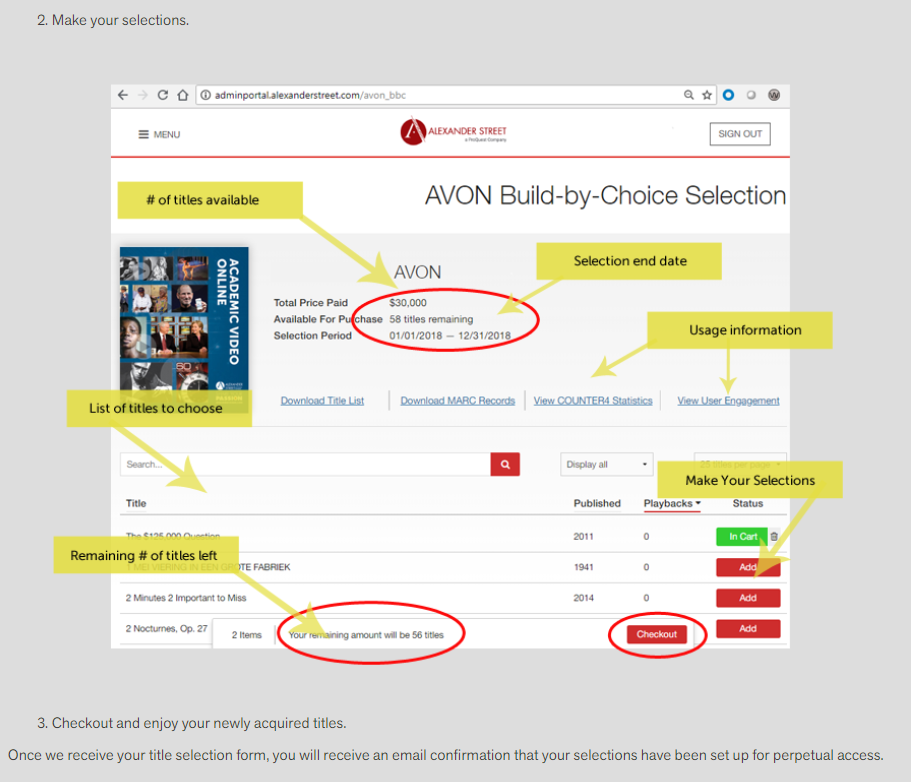Click the browser forward arrow
This screenshot has width=911, height=782.
(x=143, y=95)
